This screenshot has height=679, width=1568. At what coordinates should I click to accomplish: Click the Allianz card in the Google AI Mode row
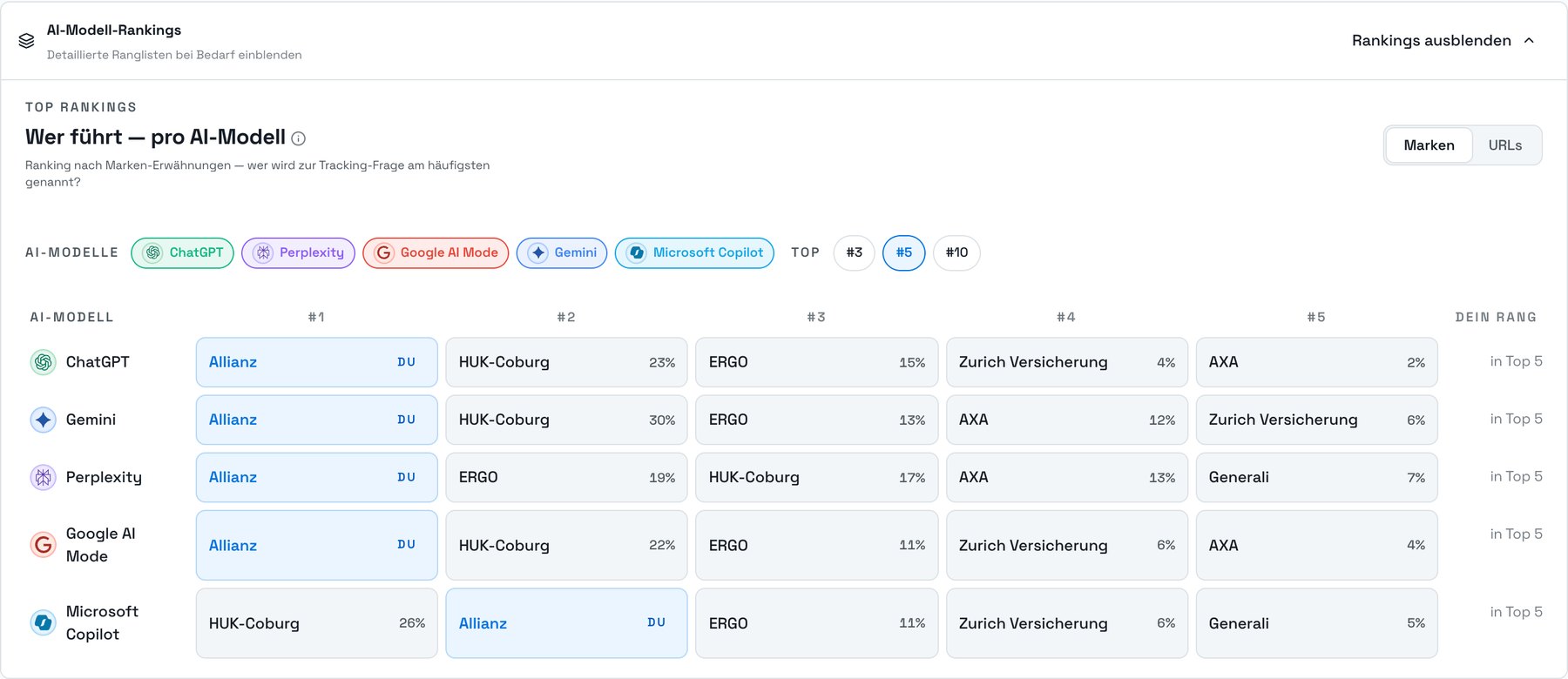pos(317,545)
